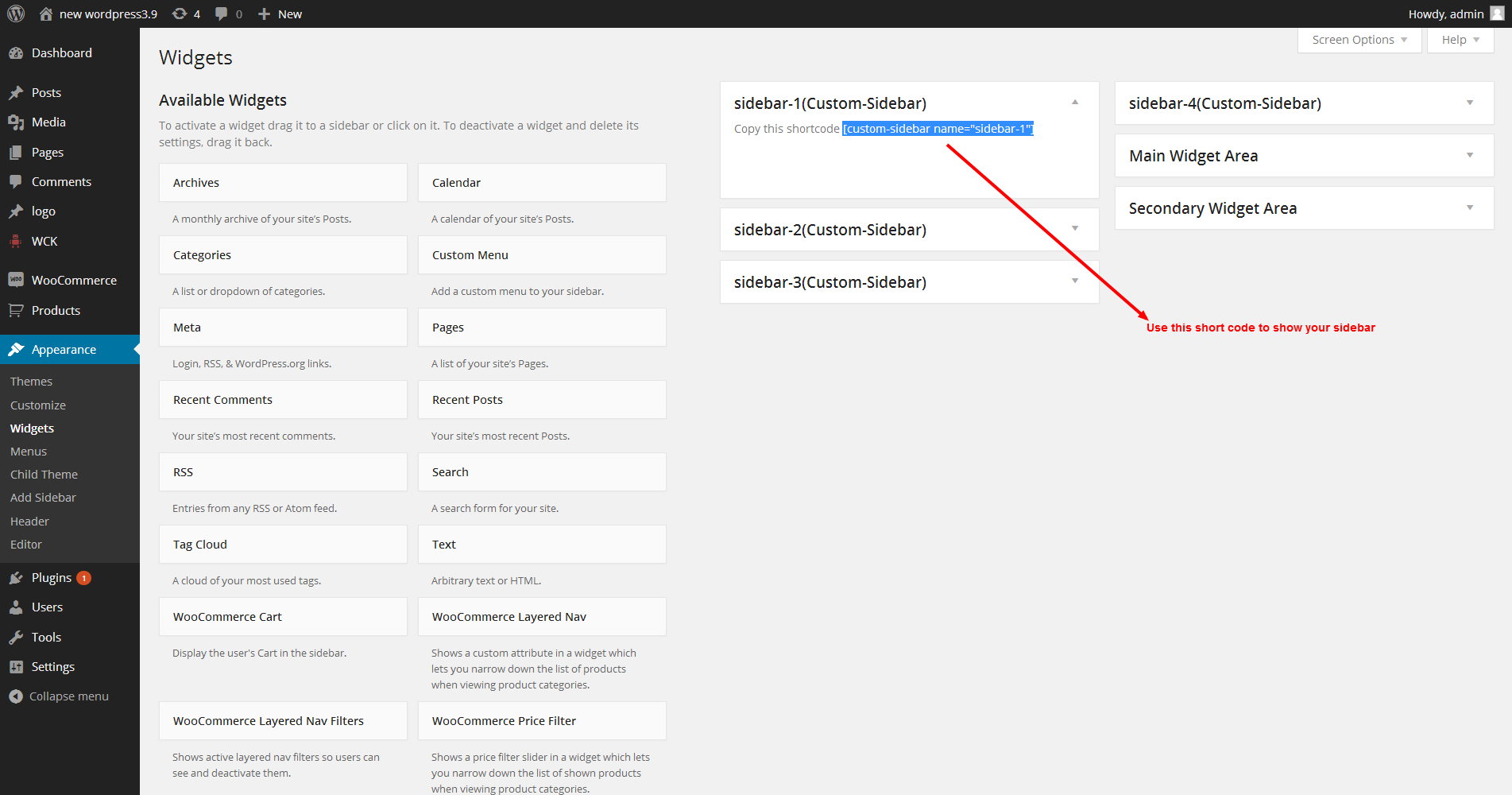The height and width of the screenshot is (795, 1512).
Task: Click the WordPress logo icon
Action: pyautogui.click(x=16, y=14)
